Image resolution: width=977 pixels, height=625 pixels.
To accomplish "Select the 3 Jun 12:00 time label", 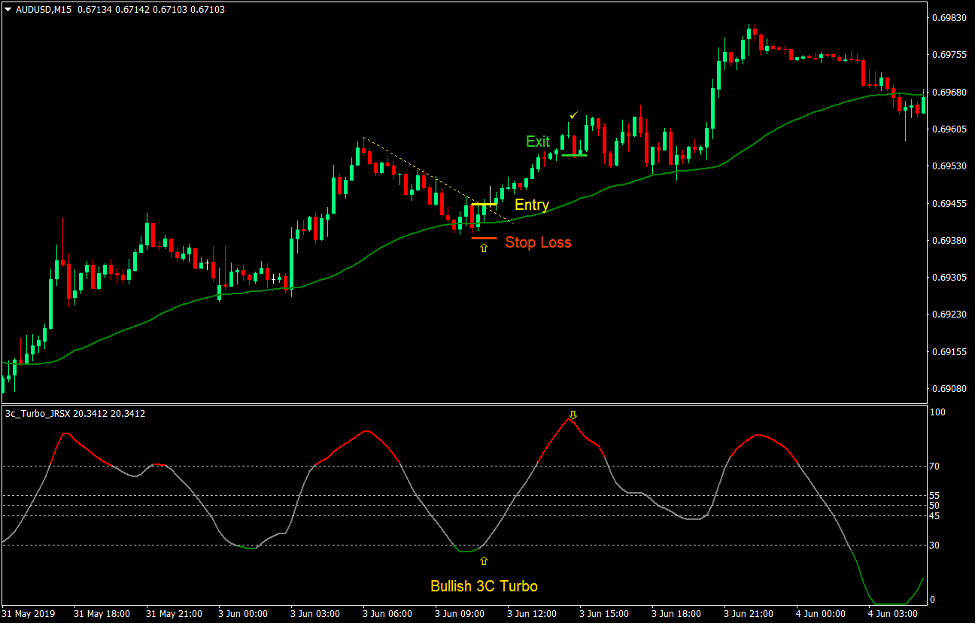I will (x=532, y=614).
